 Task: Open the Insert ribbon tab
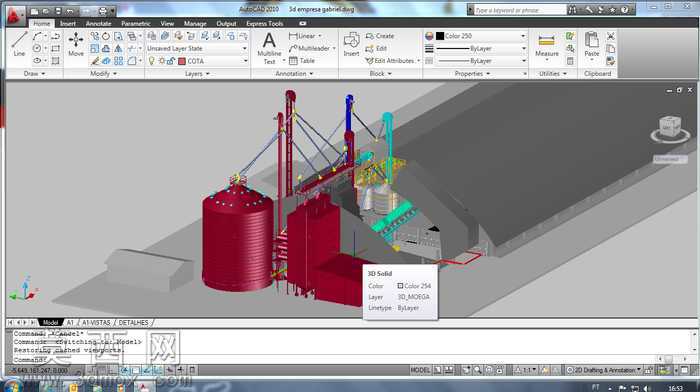68,24
